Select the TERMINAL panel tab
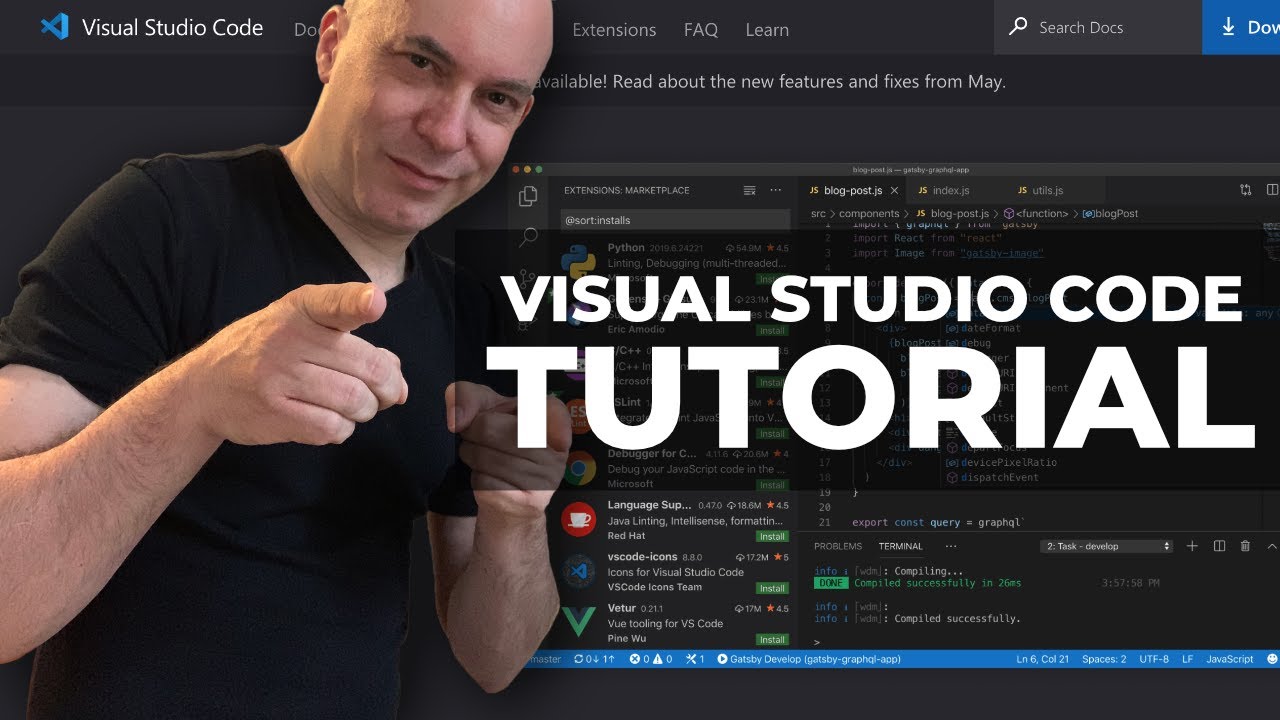 tap(900, 546)
